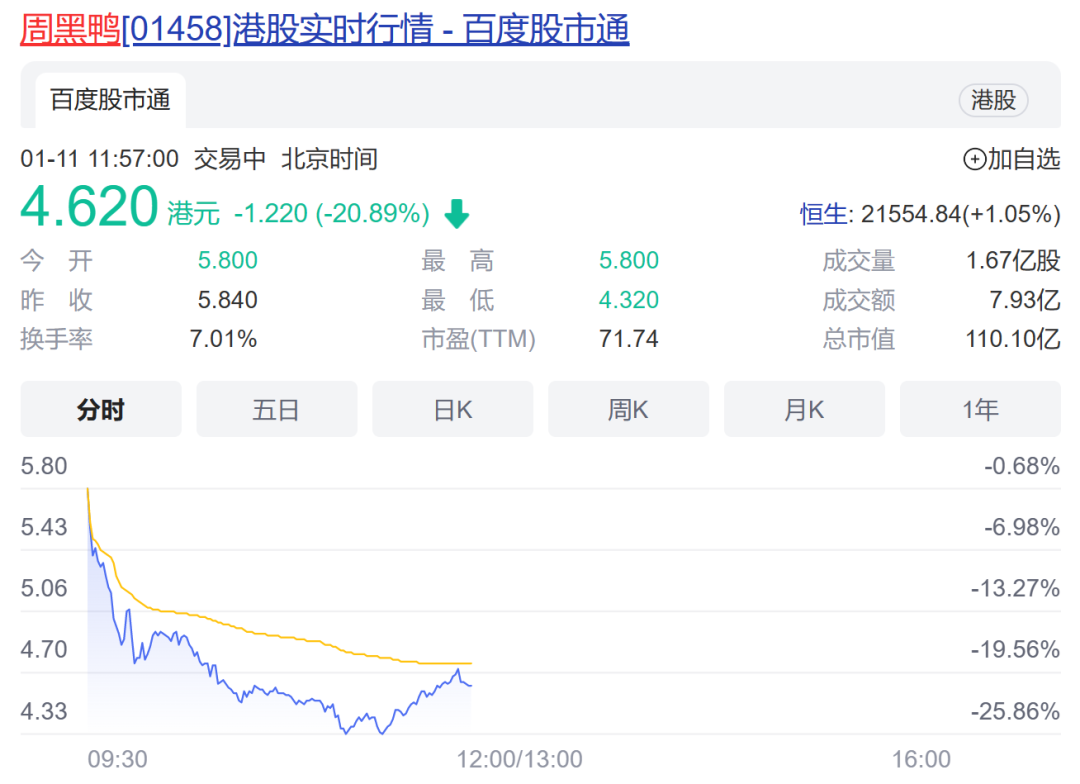Click the 成交额 value 7.93亿

[x=1025, y=300]
